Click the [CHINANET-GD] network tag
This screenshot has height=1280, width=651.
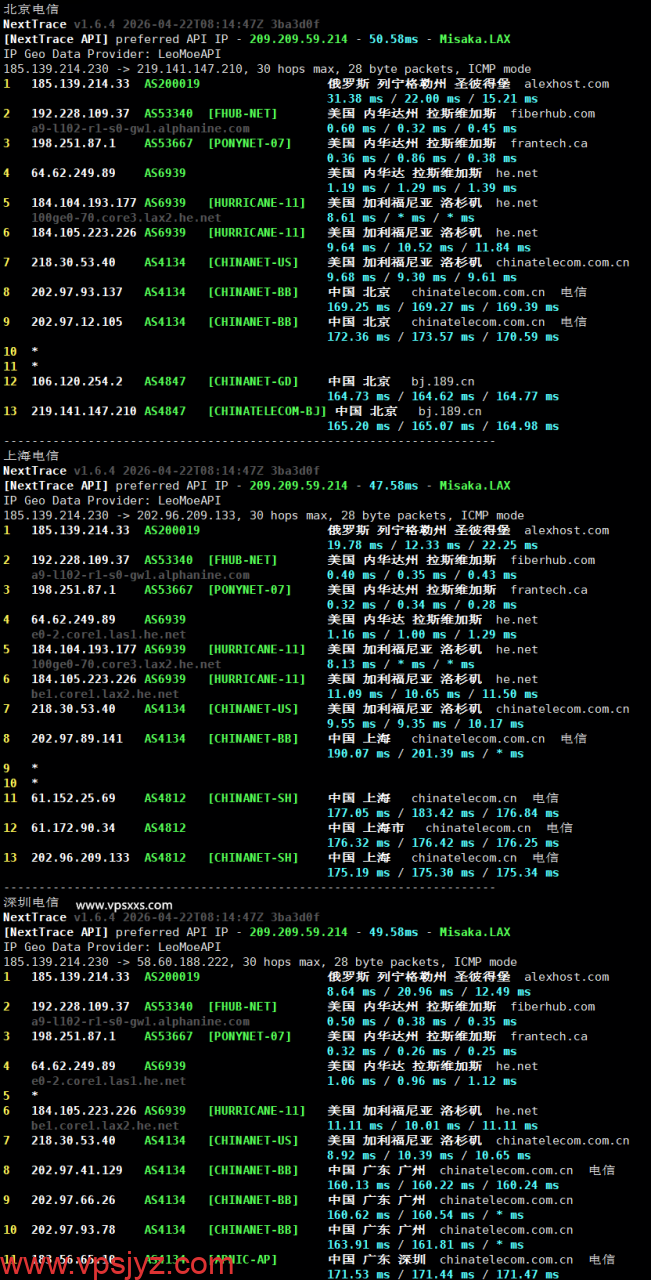pos(253,382)
